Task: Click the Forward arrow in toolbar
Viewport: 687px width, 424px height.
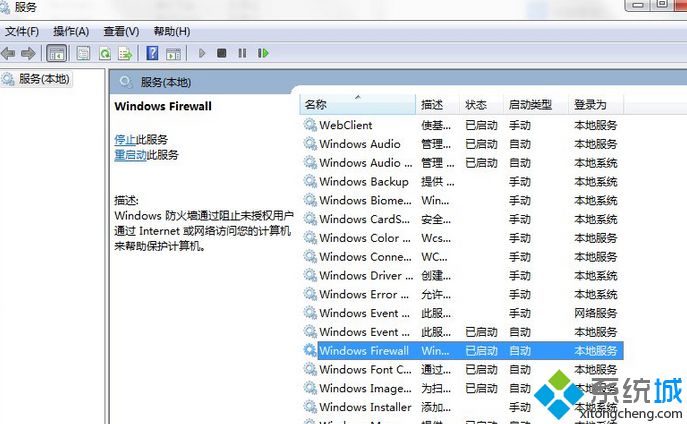Action: point(28,54)
